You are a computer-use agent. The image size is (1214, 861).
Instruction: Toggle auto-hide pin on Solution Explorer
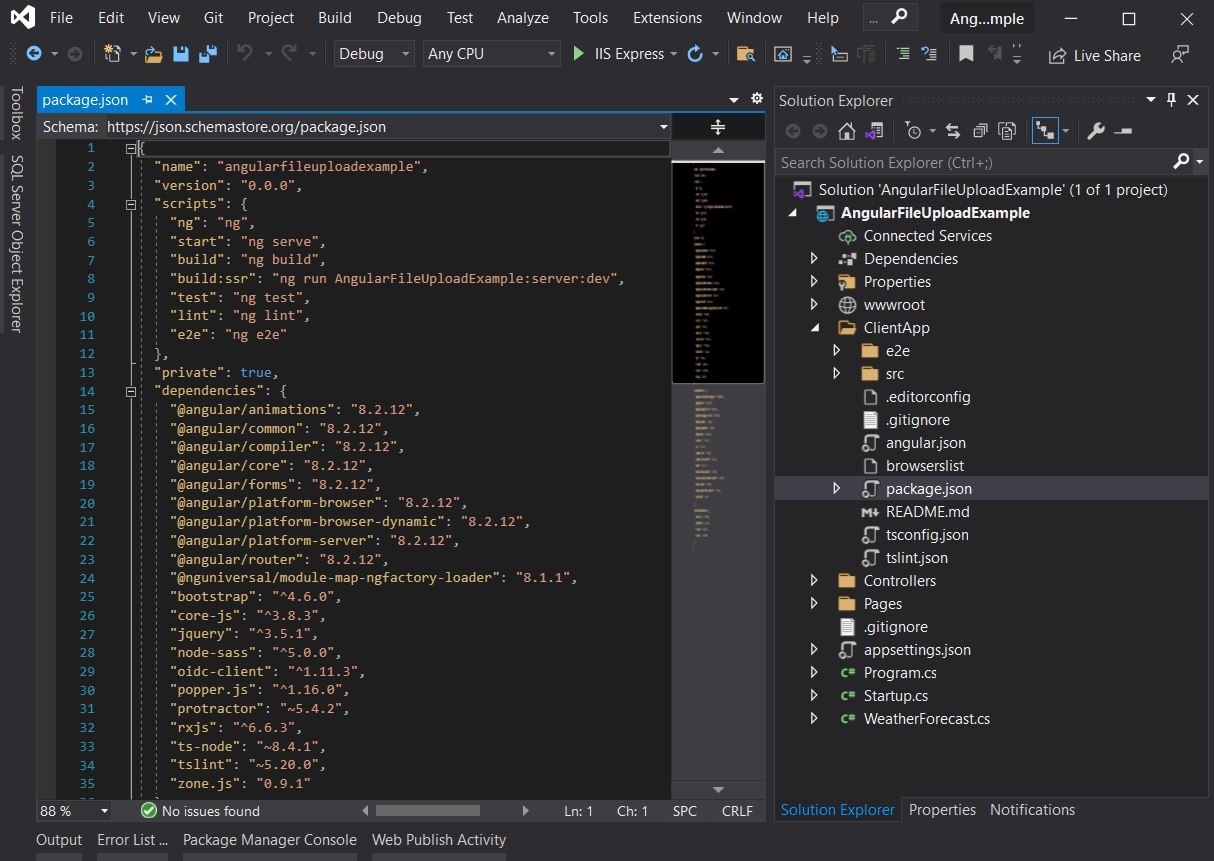[1170, 100]
